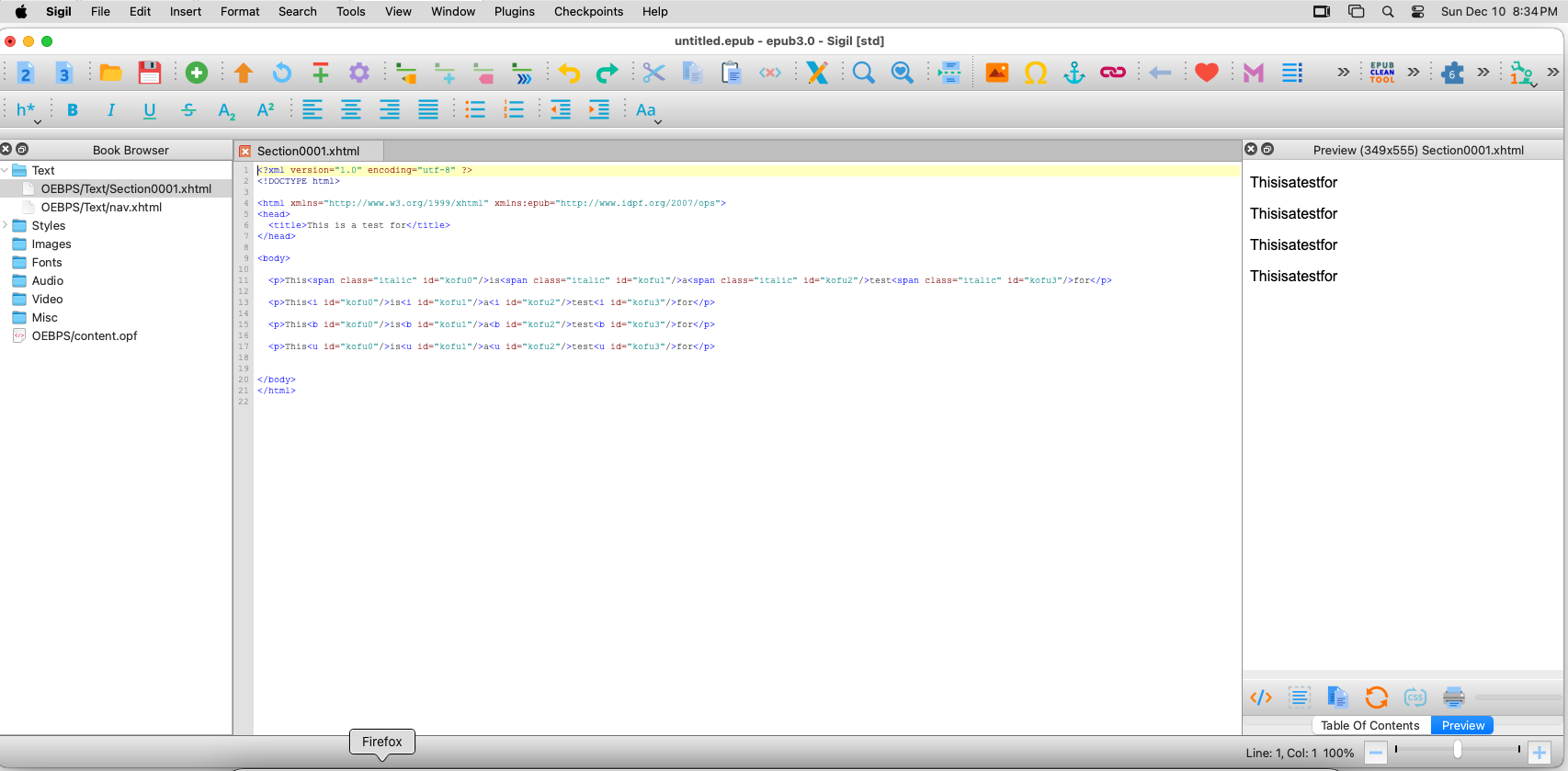Adjust the zoom slider handle

(1458, 750)
